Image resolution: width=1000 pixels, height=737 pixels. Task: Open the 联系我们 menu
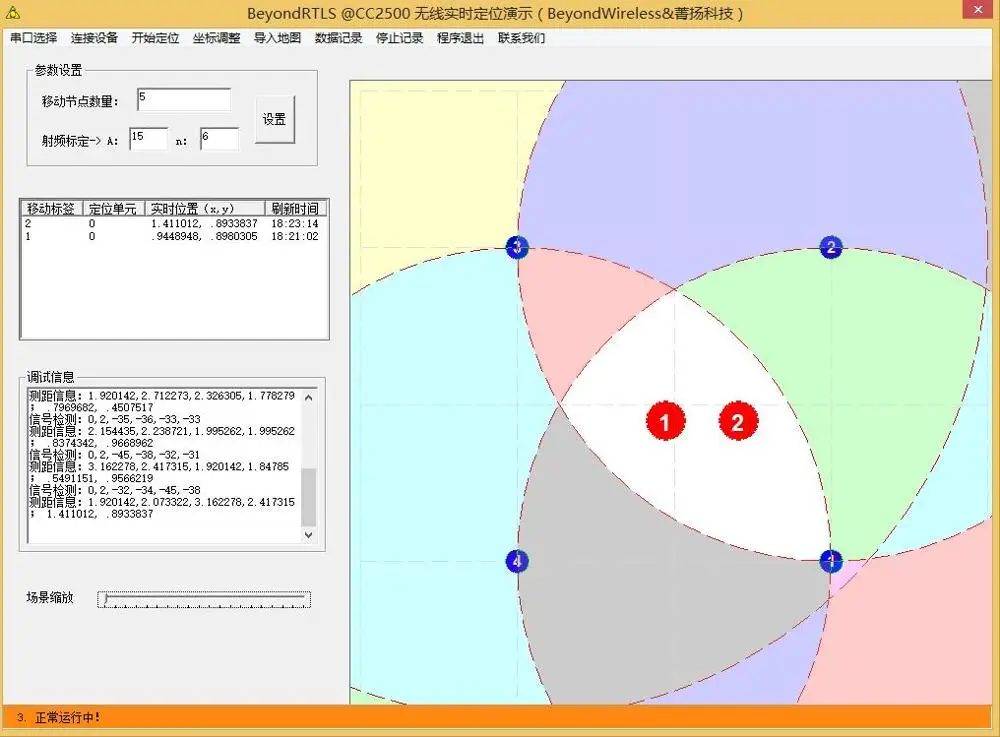(x=522, y=38)
